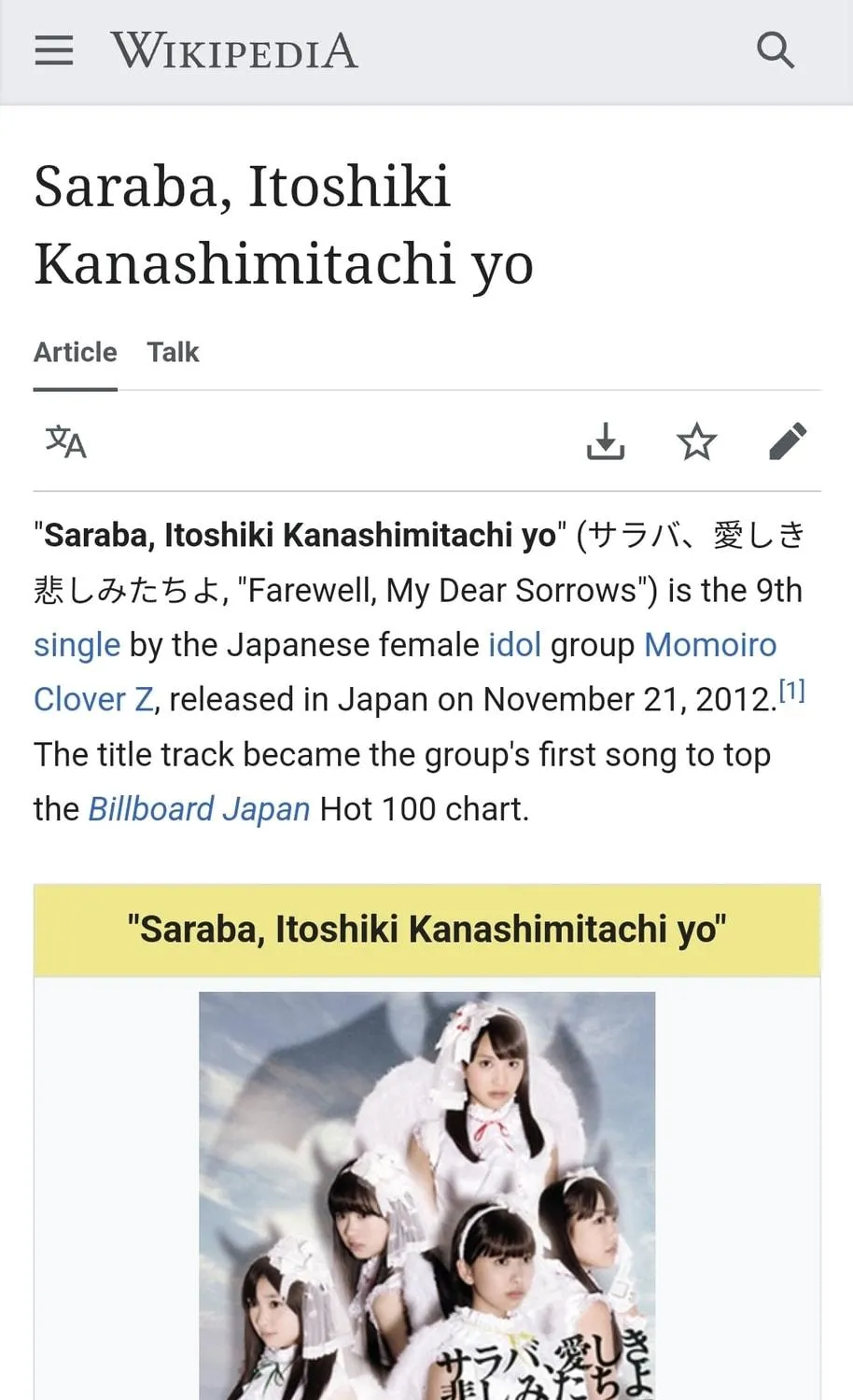Viewport: 853px width, 1400px height.
Task: Edit the article with pencil icon
Action: point(788,441)
